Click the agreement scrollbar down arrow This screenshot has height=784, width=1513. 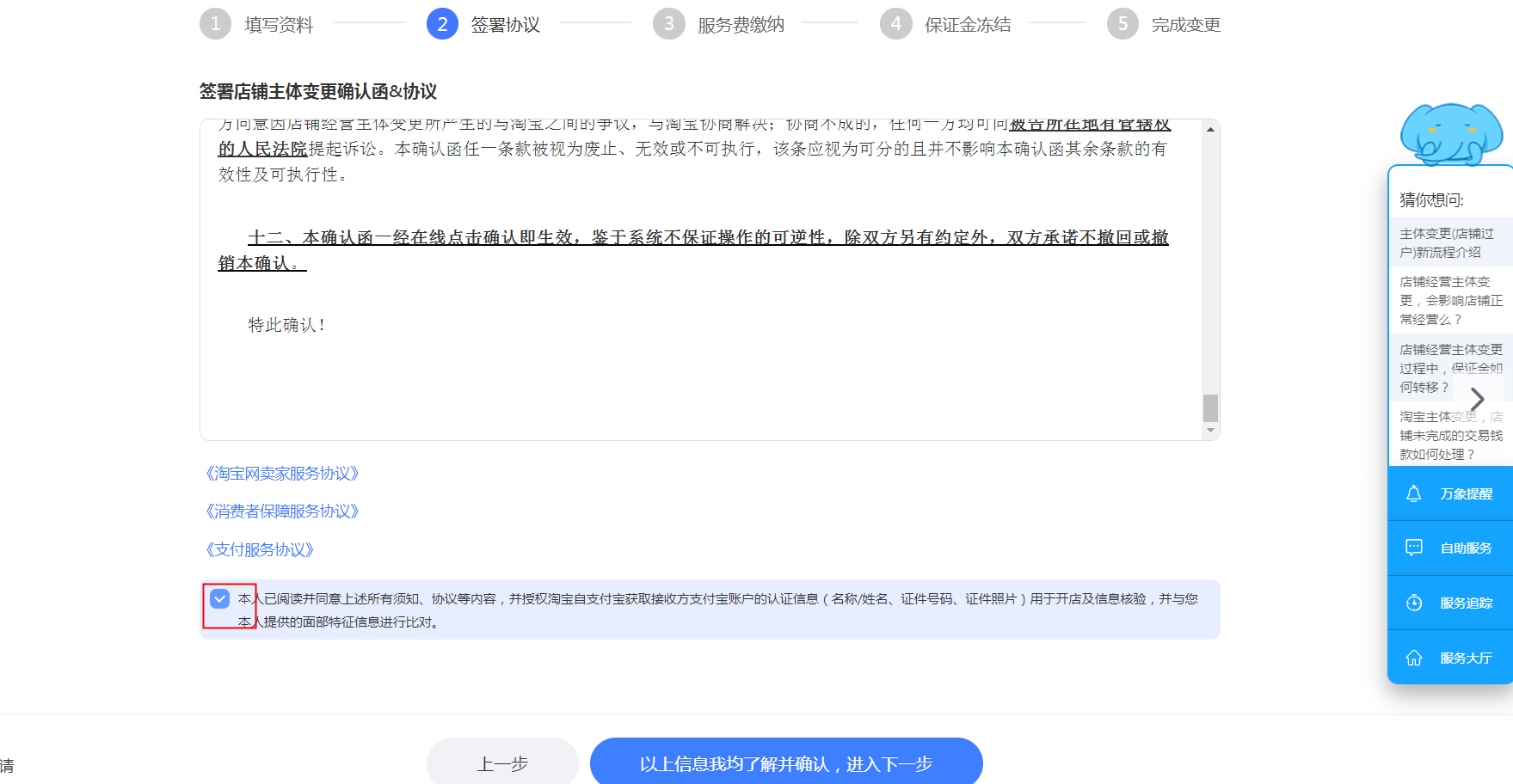tap(1210, 430)
